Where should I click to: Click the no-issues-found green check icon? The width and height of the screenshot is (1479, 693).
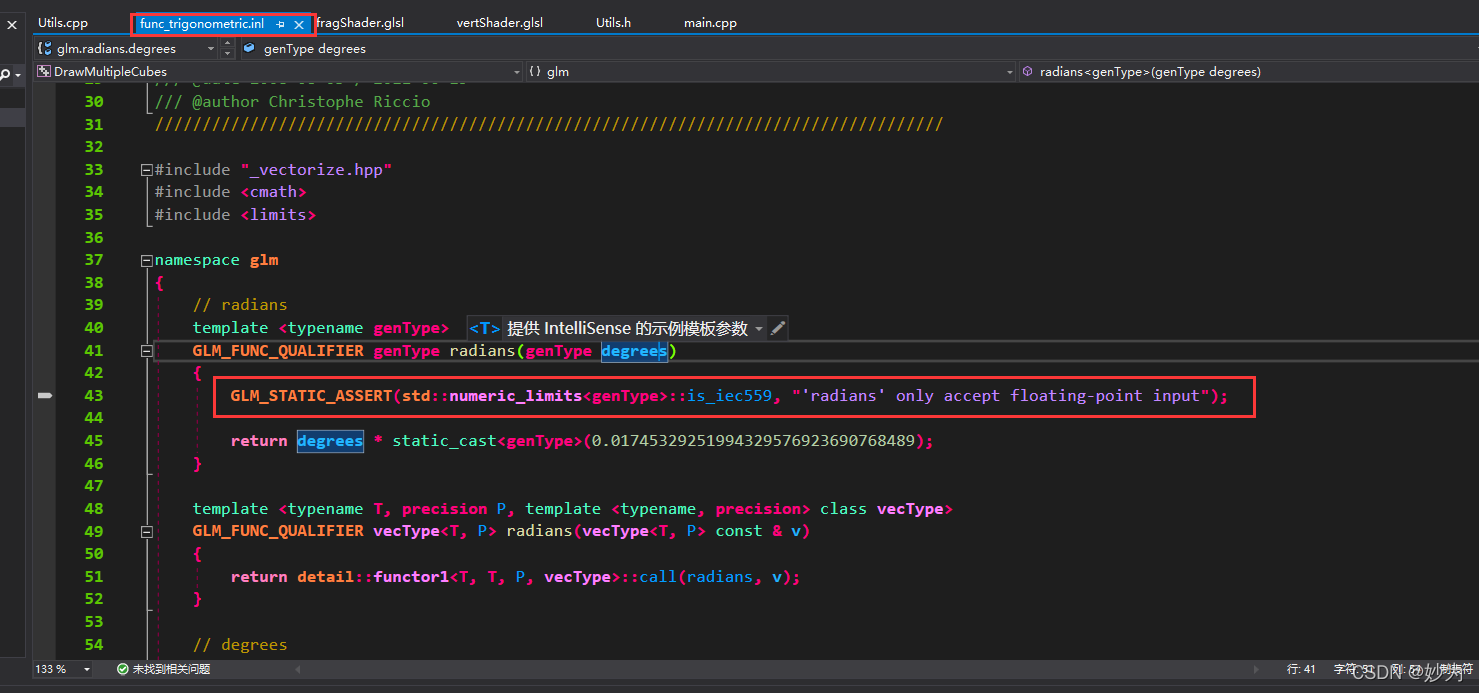122,669
